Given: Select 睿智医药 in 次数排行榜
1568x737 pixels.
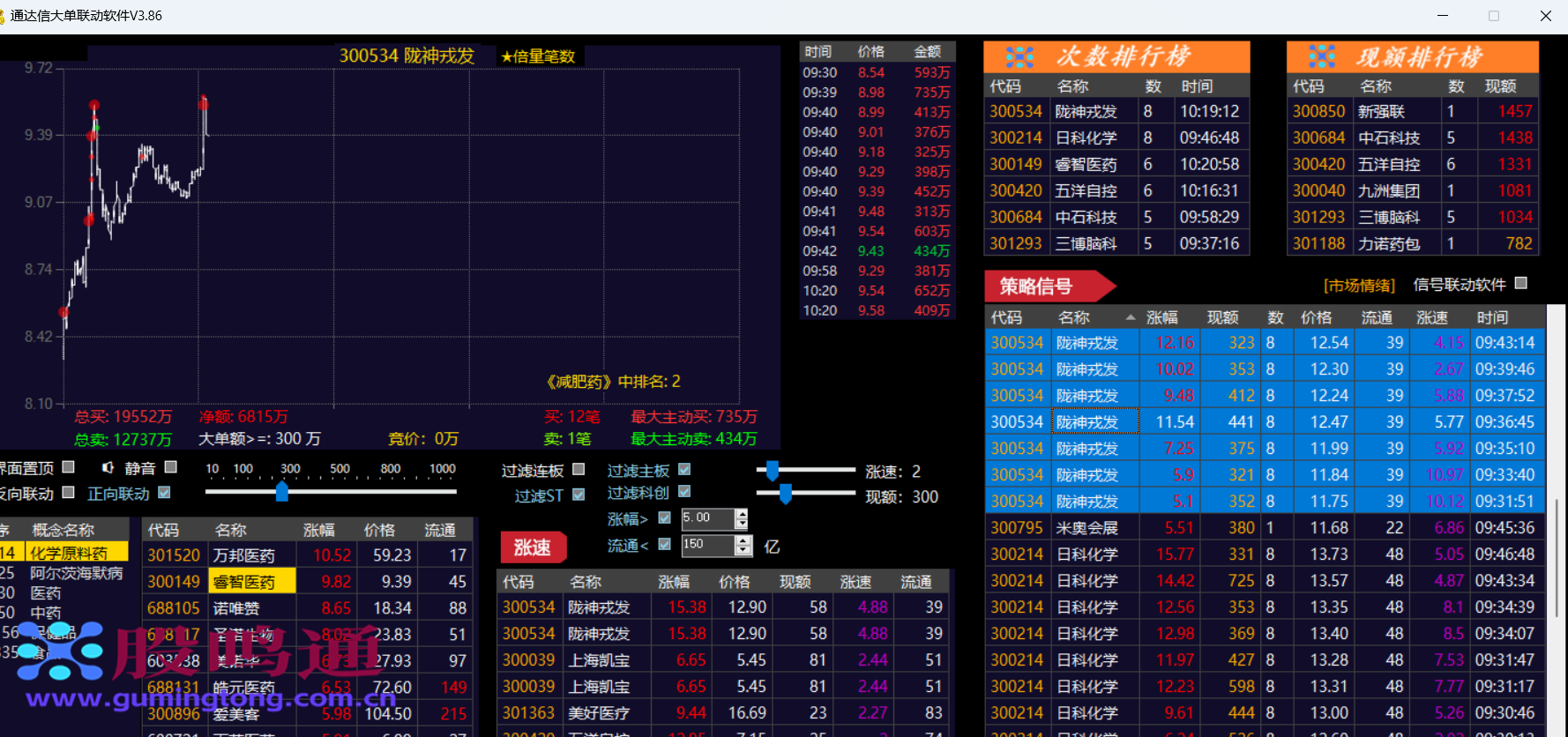Looking at the screenshot, I should pyautogui.click(x=1116, y=164).
